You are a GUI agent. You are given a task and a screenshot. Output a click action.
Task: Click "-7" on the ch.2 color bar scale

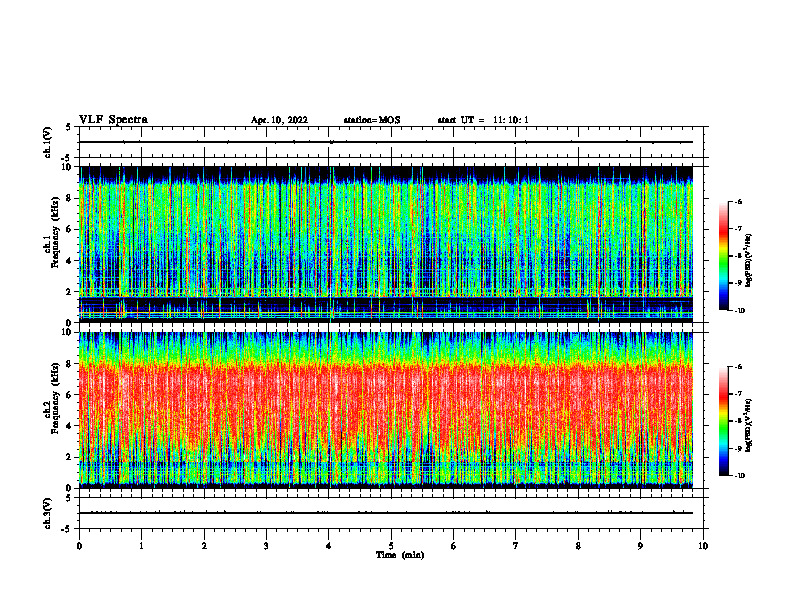tap(739, 394)
